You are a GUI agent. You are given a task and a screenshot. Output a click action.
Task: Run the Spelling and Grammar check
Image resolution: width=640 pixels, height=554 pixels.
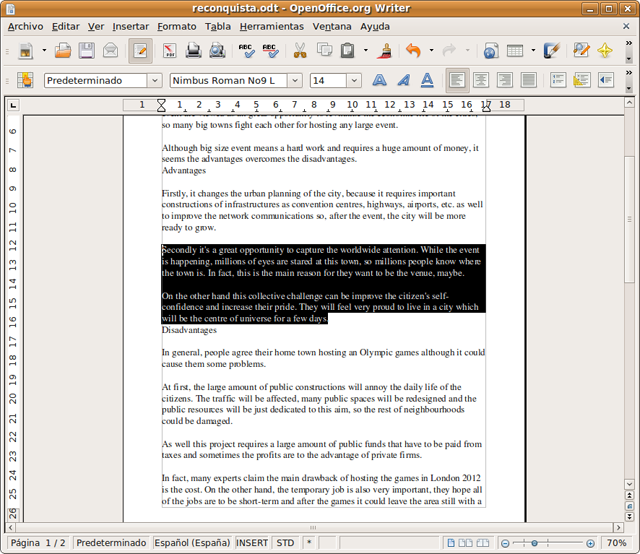pyautogui.click(x=246, y=50)
